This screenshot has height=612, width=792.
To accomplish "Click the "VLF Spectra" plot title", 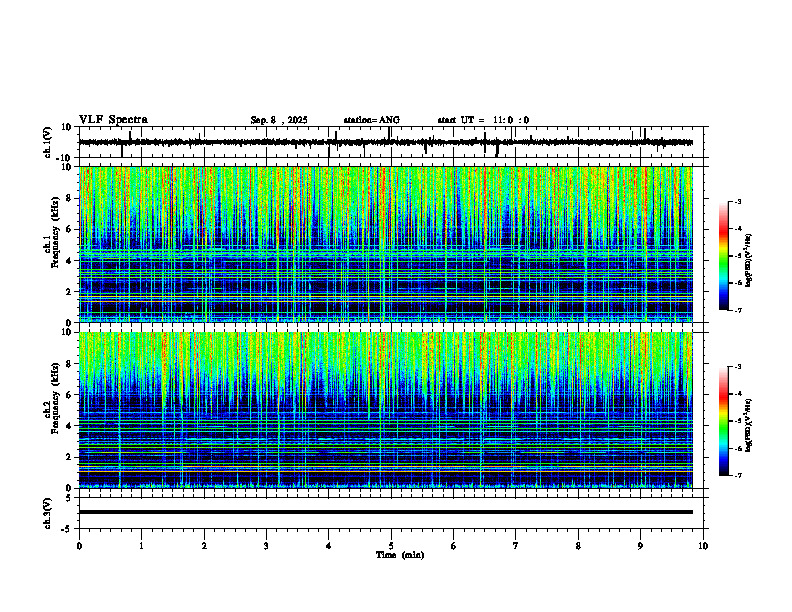I will (x=113, y=120).
